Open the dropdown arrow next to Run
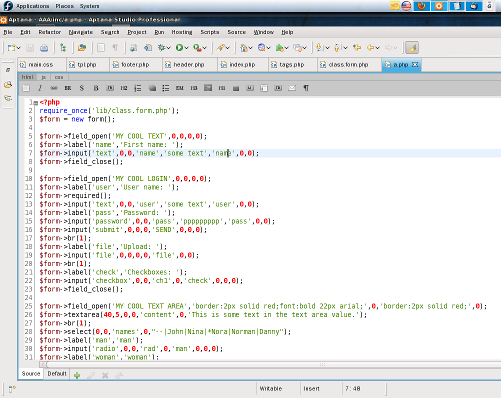501x398 pixels. coord(186,48)
